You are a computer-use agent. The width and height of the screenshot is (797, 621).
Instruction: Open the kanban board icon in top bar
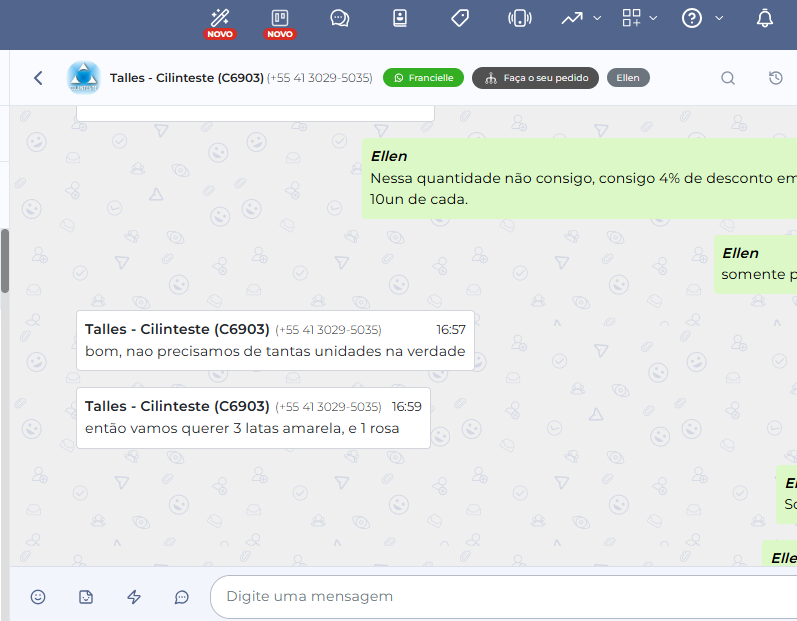[x=280, y=18]
